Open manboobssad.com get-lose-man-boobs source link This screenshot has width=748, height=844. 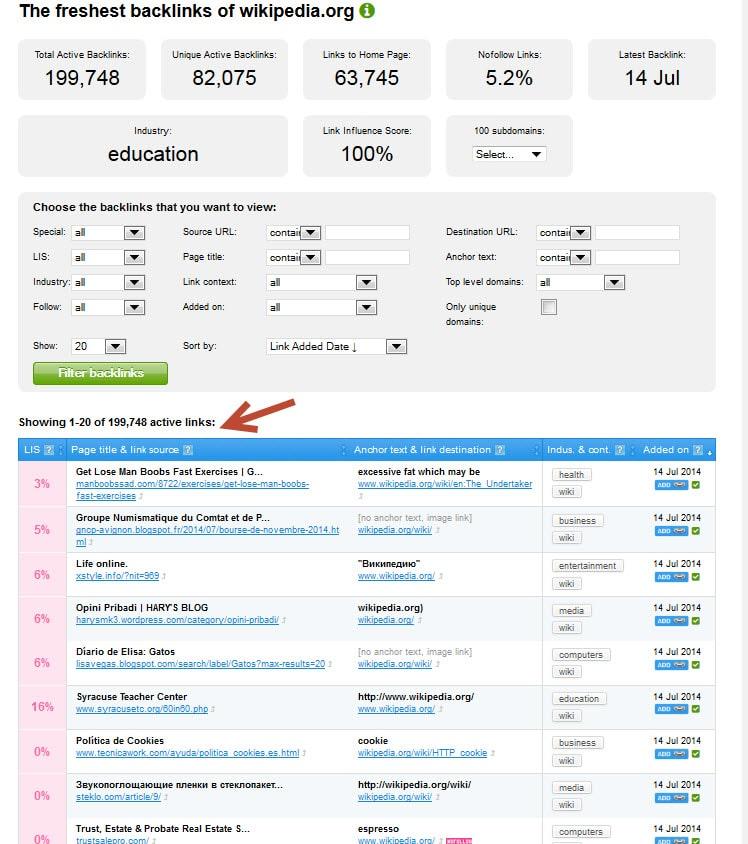pyautogui.click(x=192, y=490)
